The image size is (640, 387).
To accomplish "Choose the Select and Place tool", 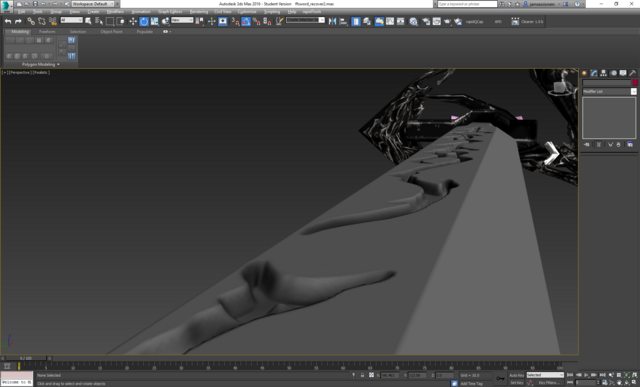I will pyautogui.click(x=165, y=21).
